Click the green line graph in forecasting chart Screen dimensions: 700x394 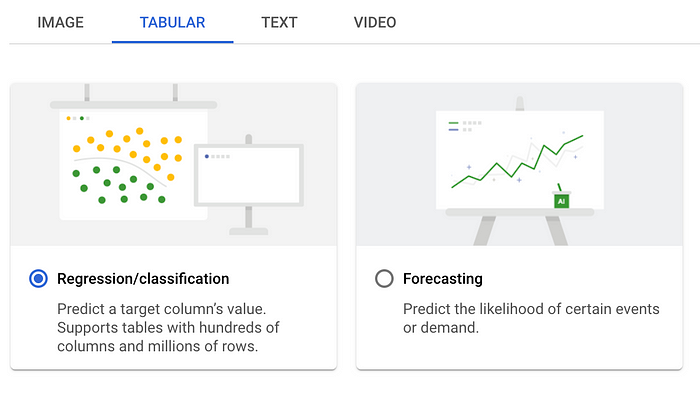[x=517, y=162]
